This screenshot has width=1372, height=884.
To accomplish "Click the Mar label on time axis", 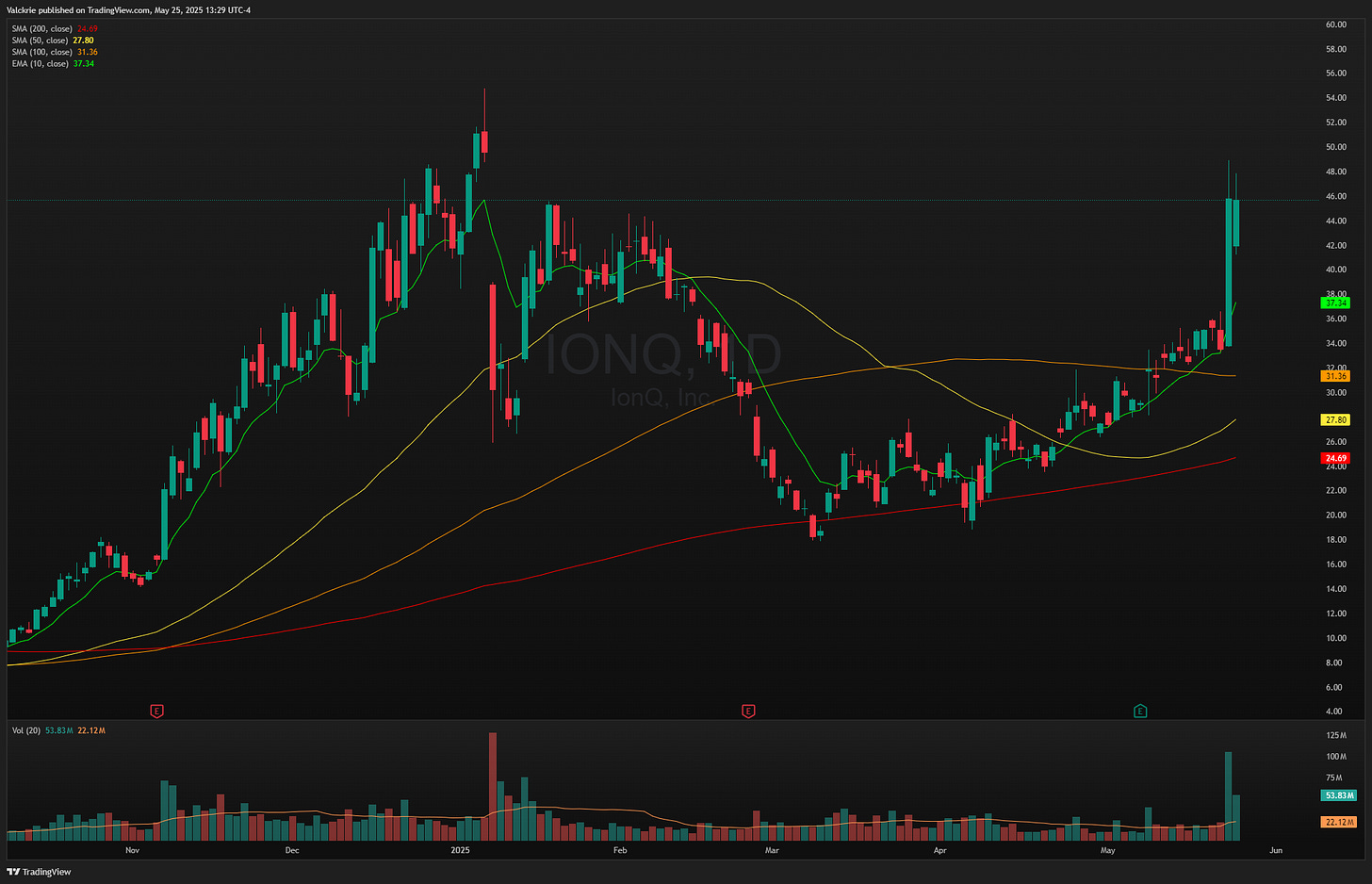I will pos(772,851).
